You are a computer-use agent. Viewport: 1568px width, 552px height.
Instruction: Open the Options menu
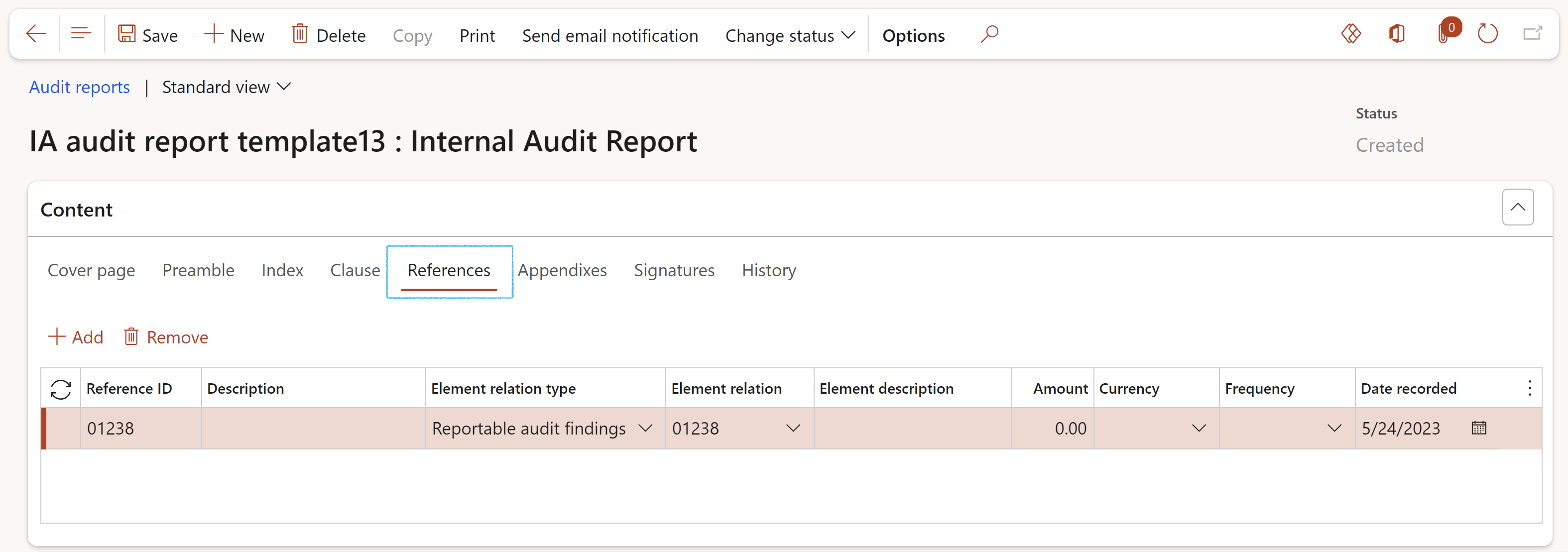pyautogui.click(x=913, y=35)
